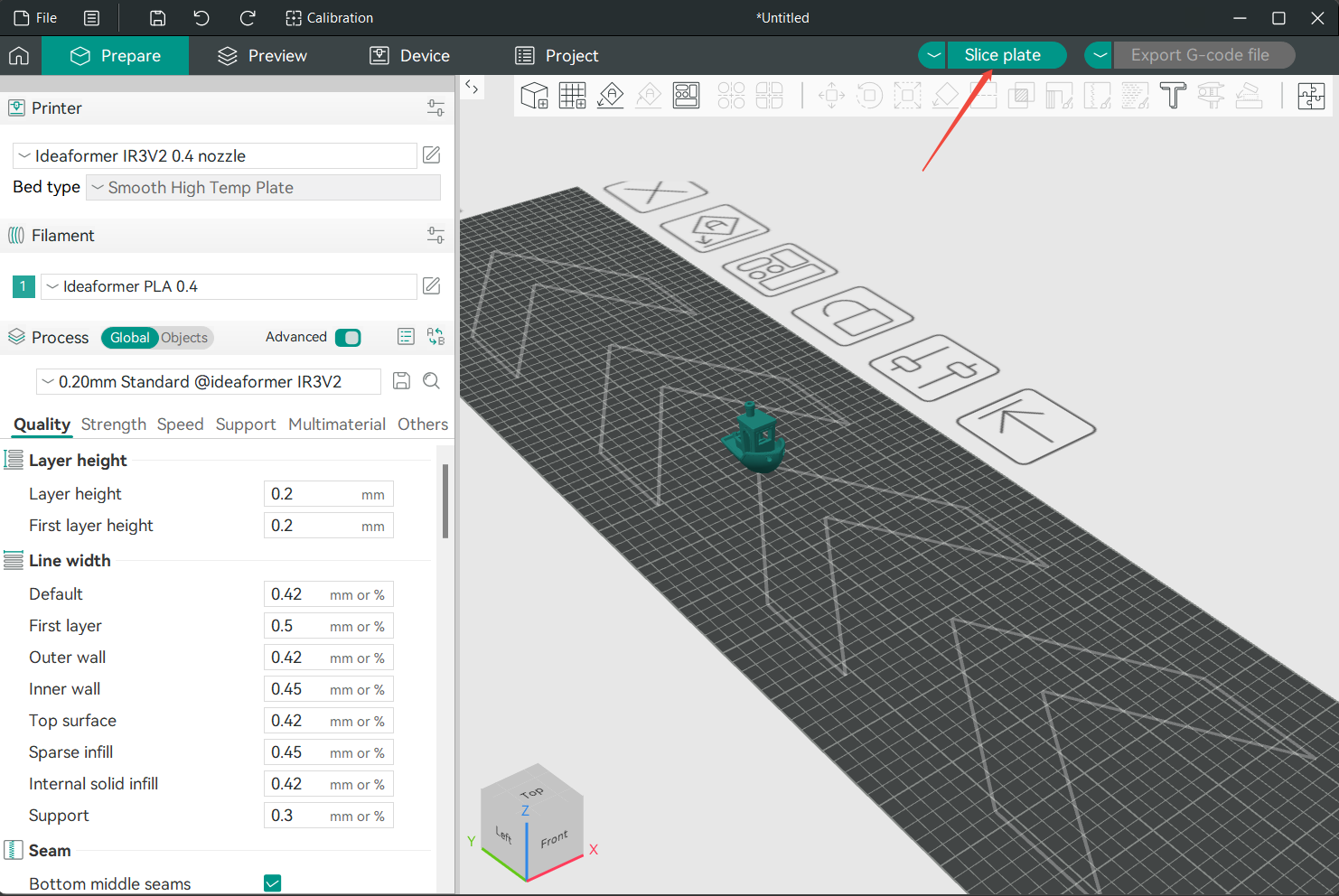Save the current process preset
The height and width of the screenshot is (896, 1339).
click(402, 381)
